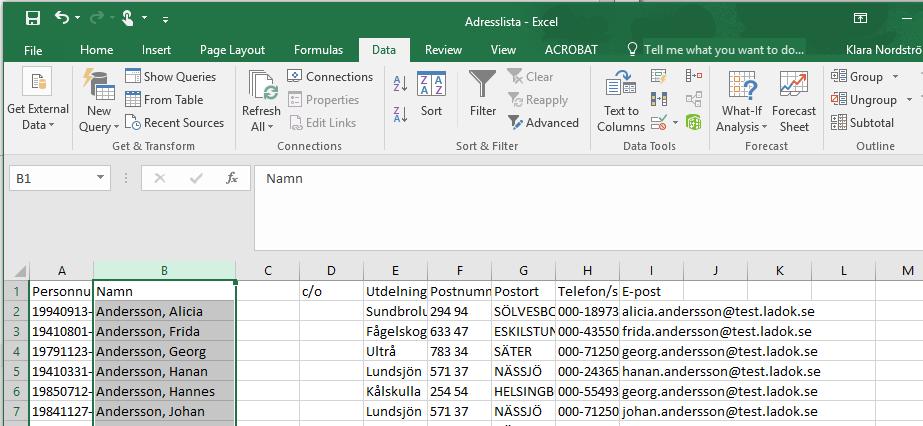This screenshot has height=426, width=923.
Task: Click the Insert Function fx icon
Action: coord(232,178)
